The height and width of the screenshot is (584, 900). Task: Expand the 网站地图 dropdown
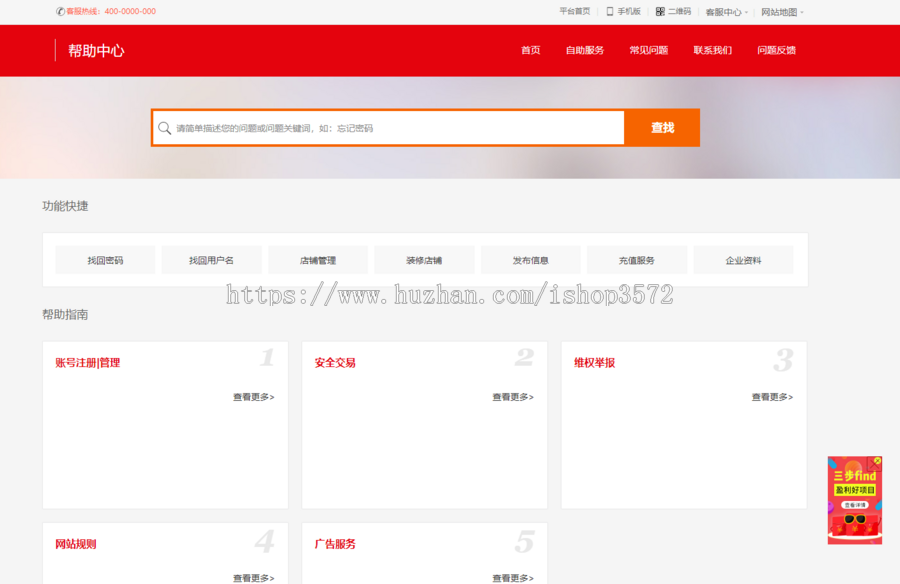coord(782,12)
